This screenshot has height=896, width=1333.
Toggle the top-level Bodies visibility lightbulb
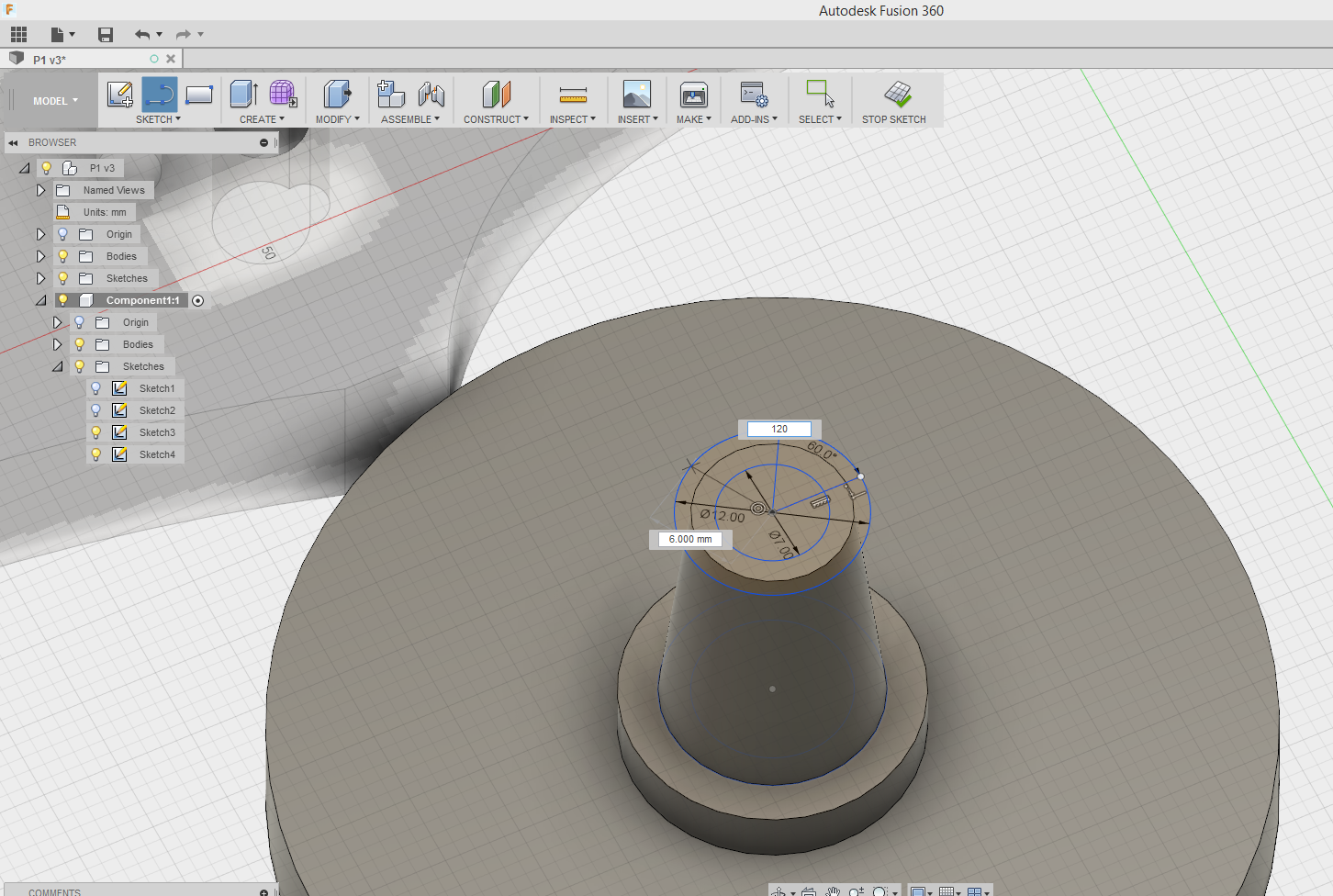[62, 256]
